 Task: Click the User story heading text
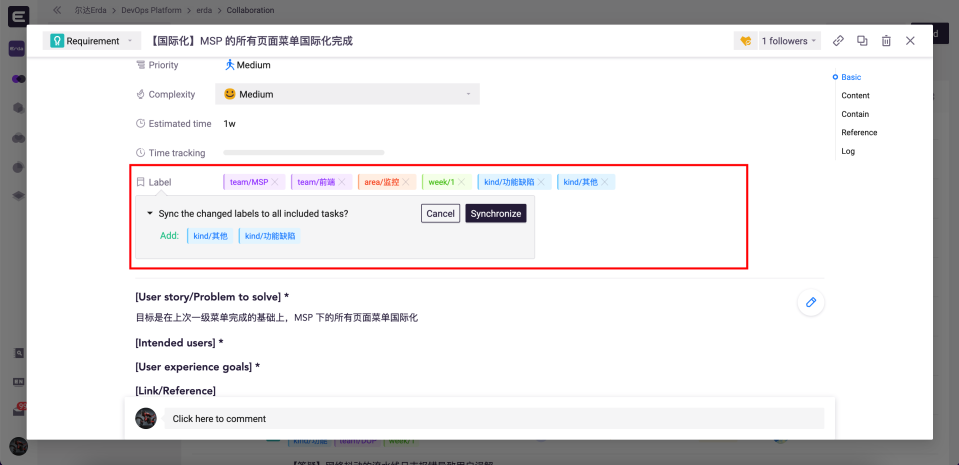point(212,297)
